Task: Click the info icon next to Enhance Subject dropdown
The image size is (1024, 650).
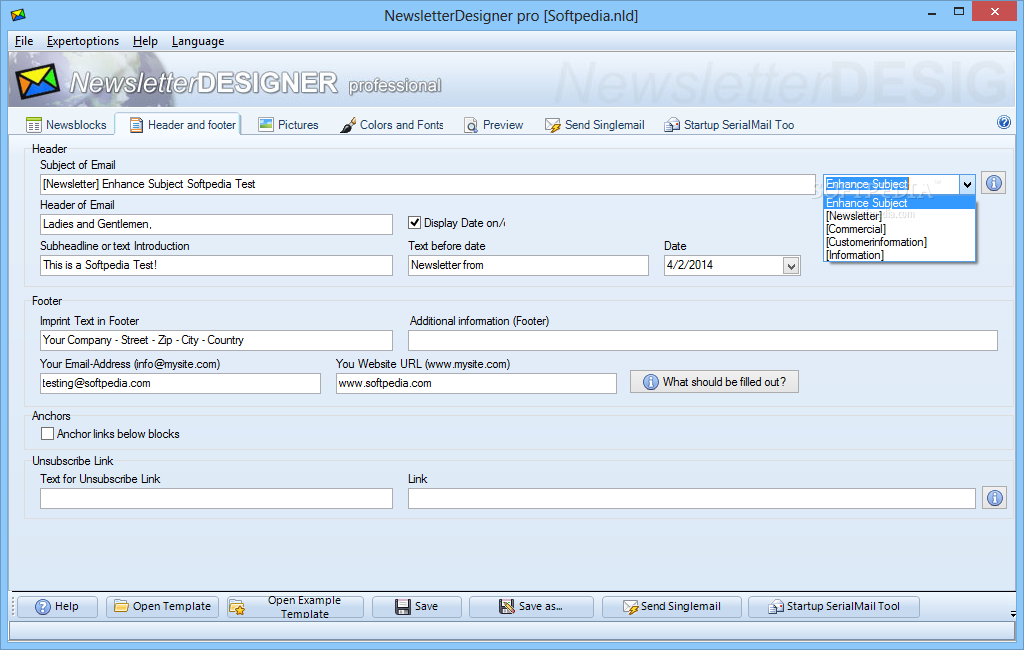Action: 993,184
